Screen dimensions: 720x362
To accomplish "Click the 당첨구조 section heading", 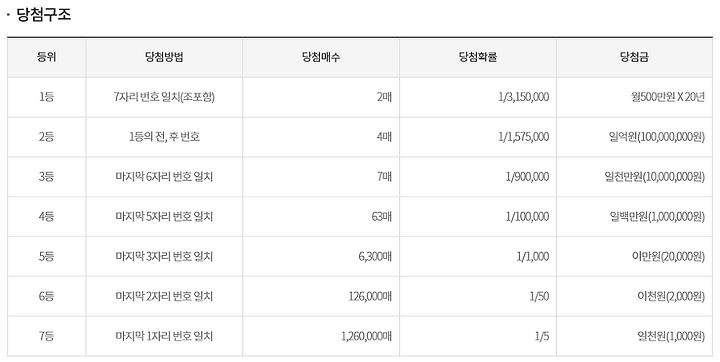I will coord(44,14).
